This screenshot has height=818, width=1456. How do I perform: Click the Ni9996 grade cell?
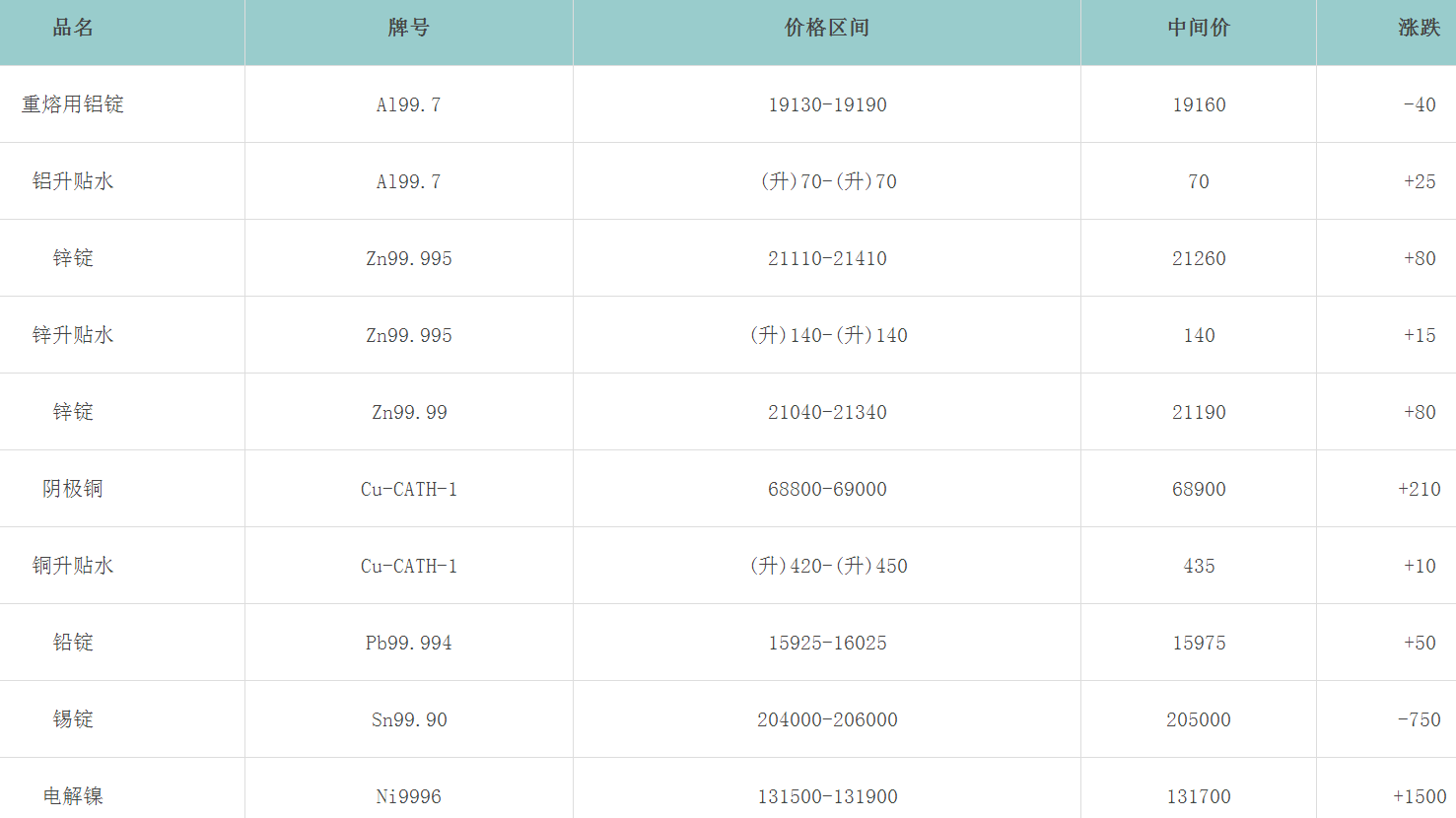tap(408, 796)
